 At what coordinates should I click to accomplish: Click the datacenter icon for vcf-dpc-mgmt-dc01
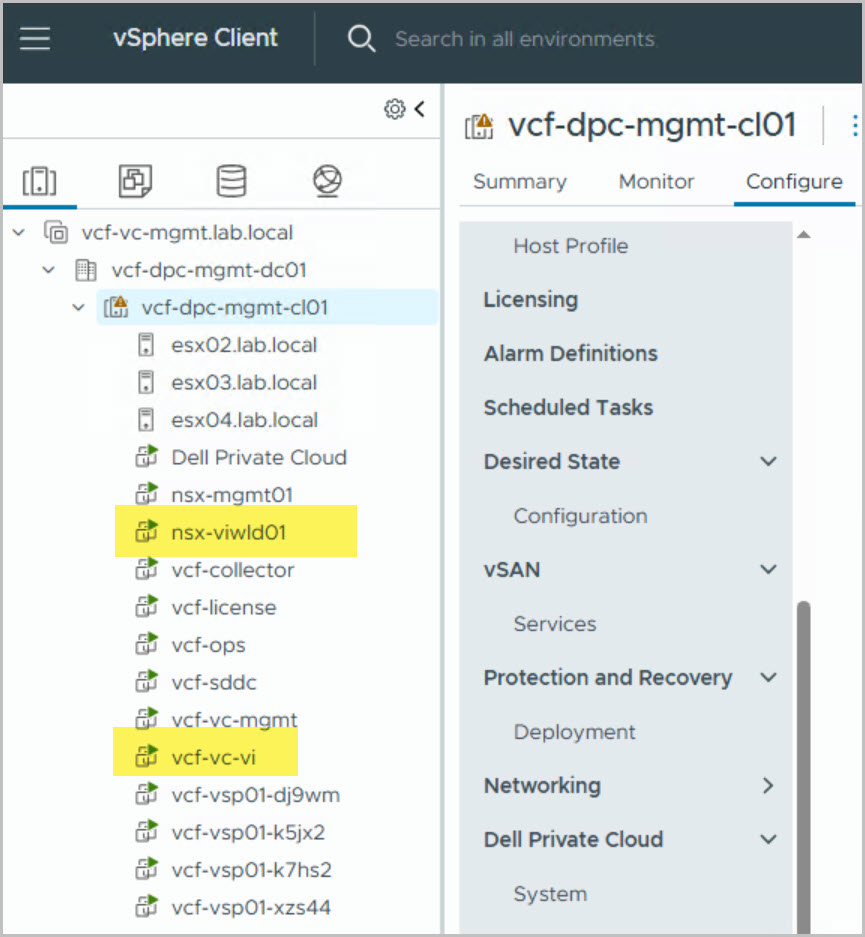pyautogui.click(x=85, y=270)
